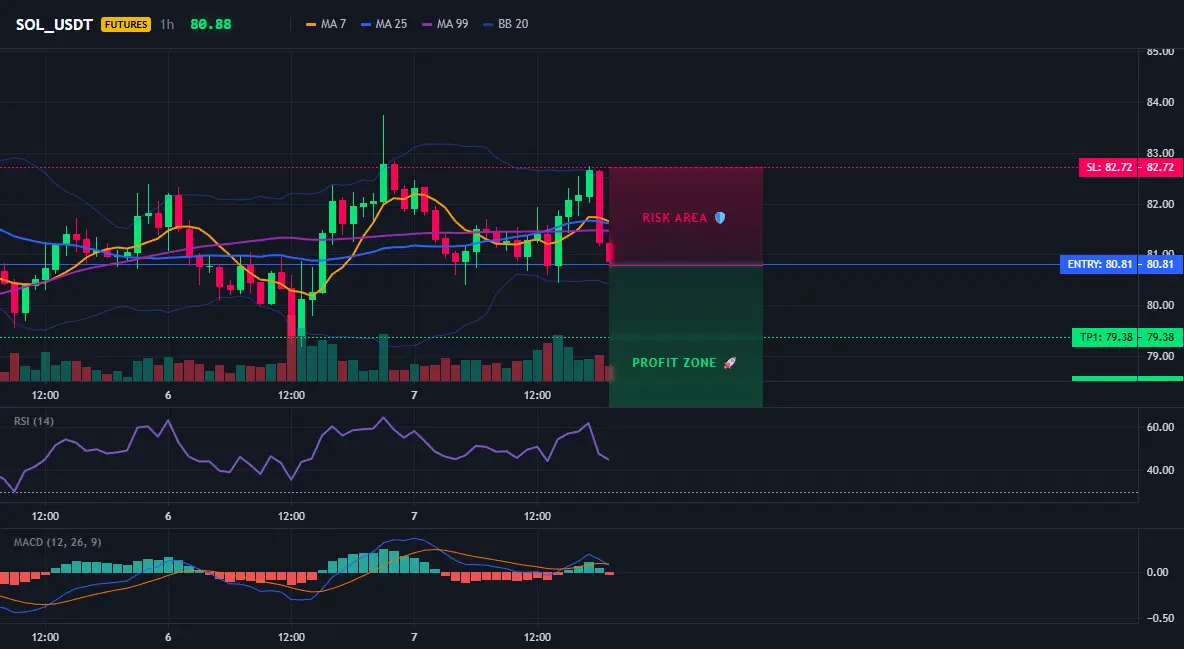This screenshot has width=1184, height=649.
Task: Click the rocket icon beside PROFIT ZONE
Action: pyautogui.click(x=729, y=363)
